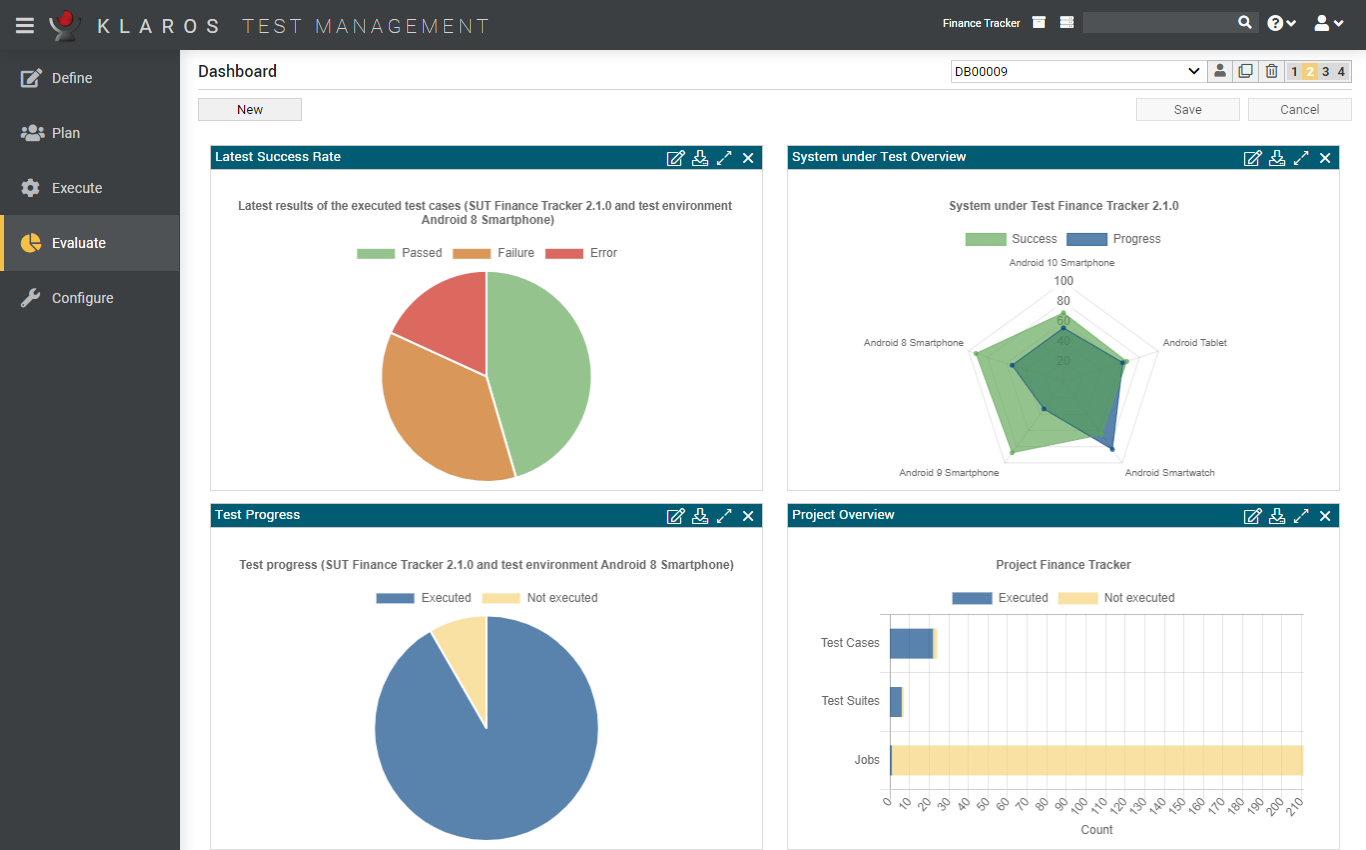Start a search with the magnifier icon
This screenshot has width=1366, height=850.
(1245, 21)
